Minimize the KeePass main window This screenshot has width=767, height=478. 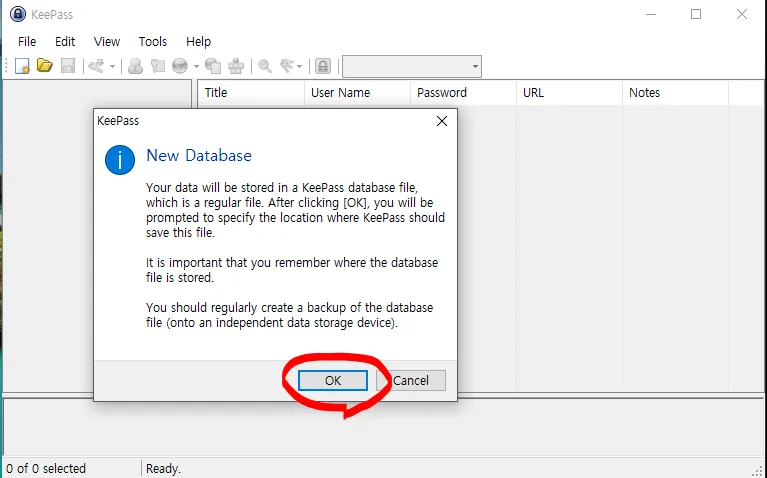coord(651,14)
